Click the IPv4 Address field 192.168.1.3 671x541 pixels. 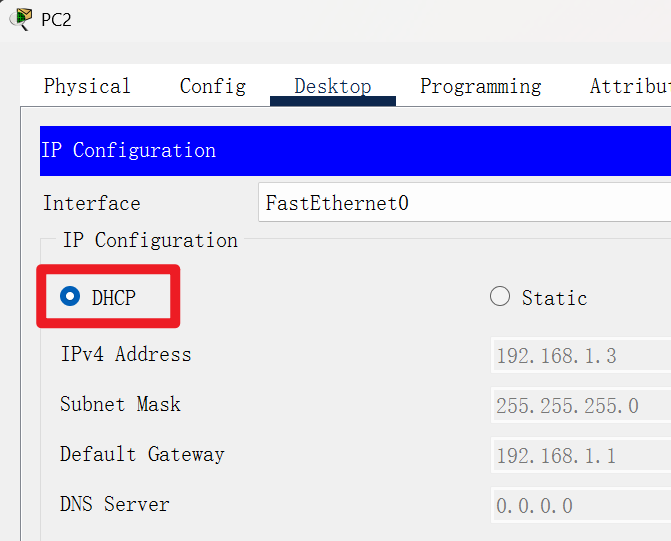tap(581, 355)
